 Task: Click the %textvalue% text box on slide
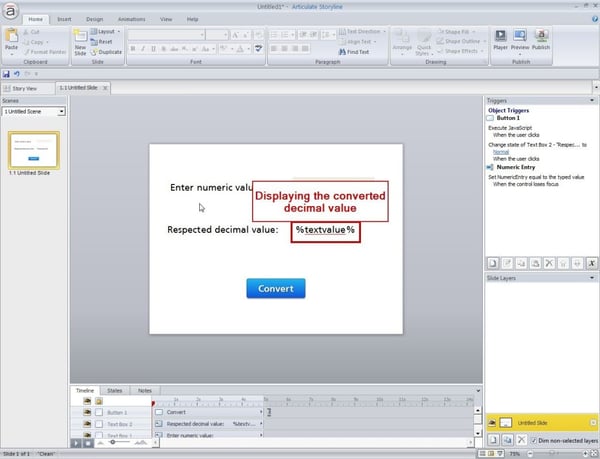tap(325, 232)
